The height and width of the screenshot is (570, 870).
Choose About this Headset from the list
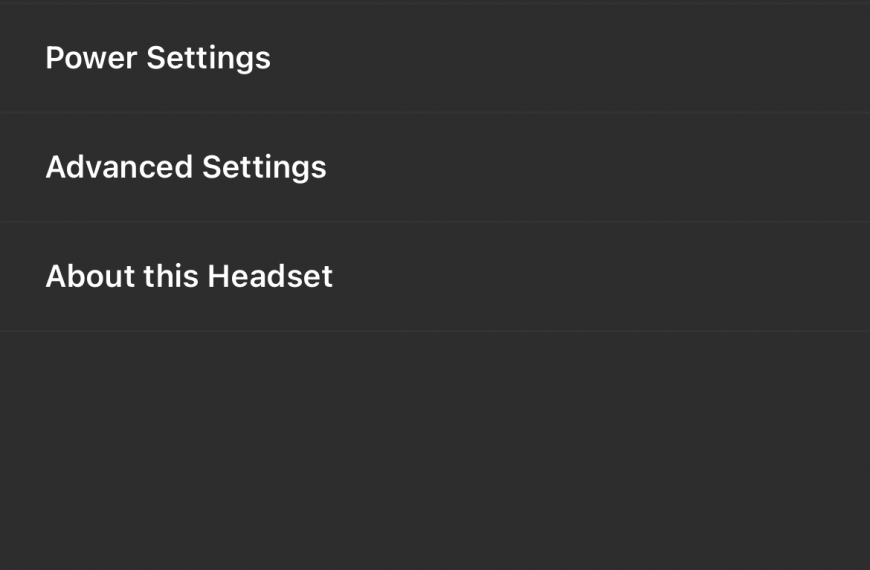[435, 276]
